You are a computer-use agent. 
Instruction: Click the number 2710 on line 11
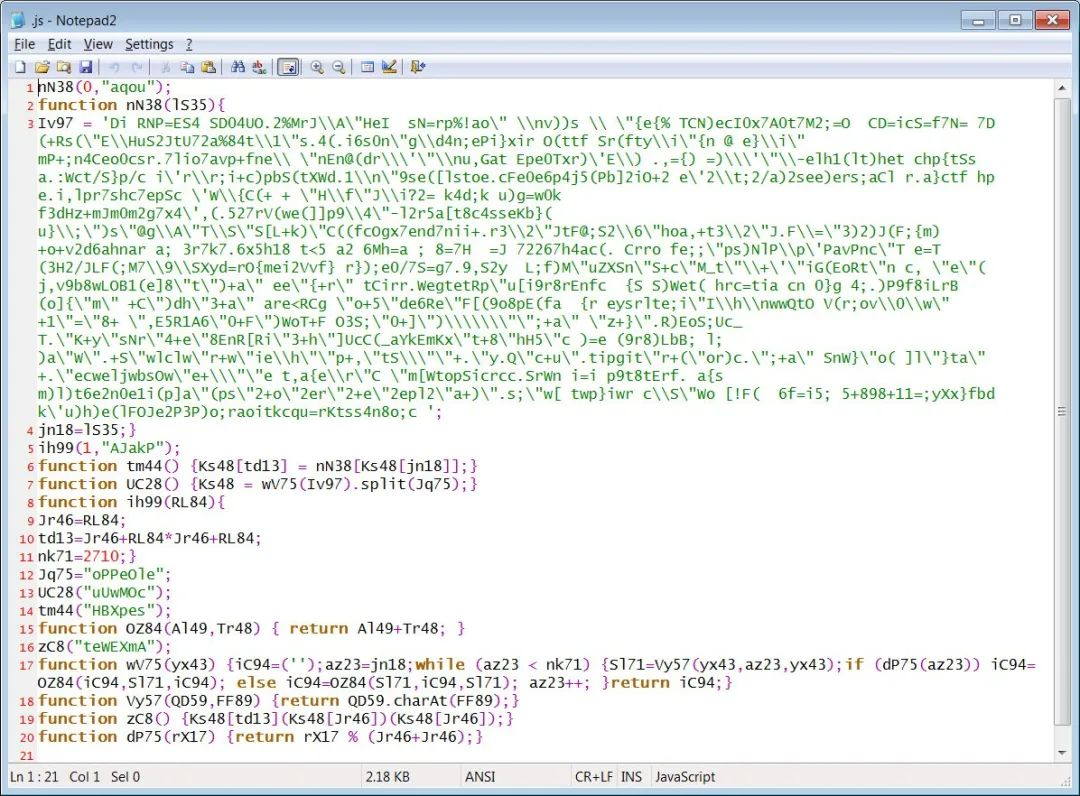[x=99, y=556]
